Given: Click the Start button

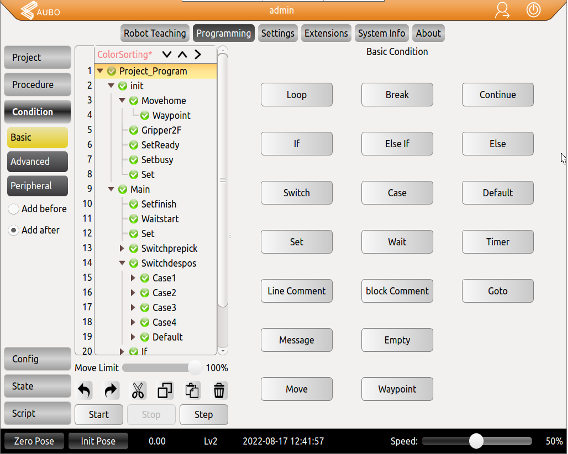Looking at the screenshot, I should tap(99, 415).
